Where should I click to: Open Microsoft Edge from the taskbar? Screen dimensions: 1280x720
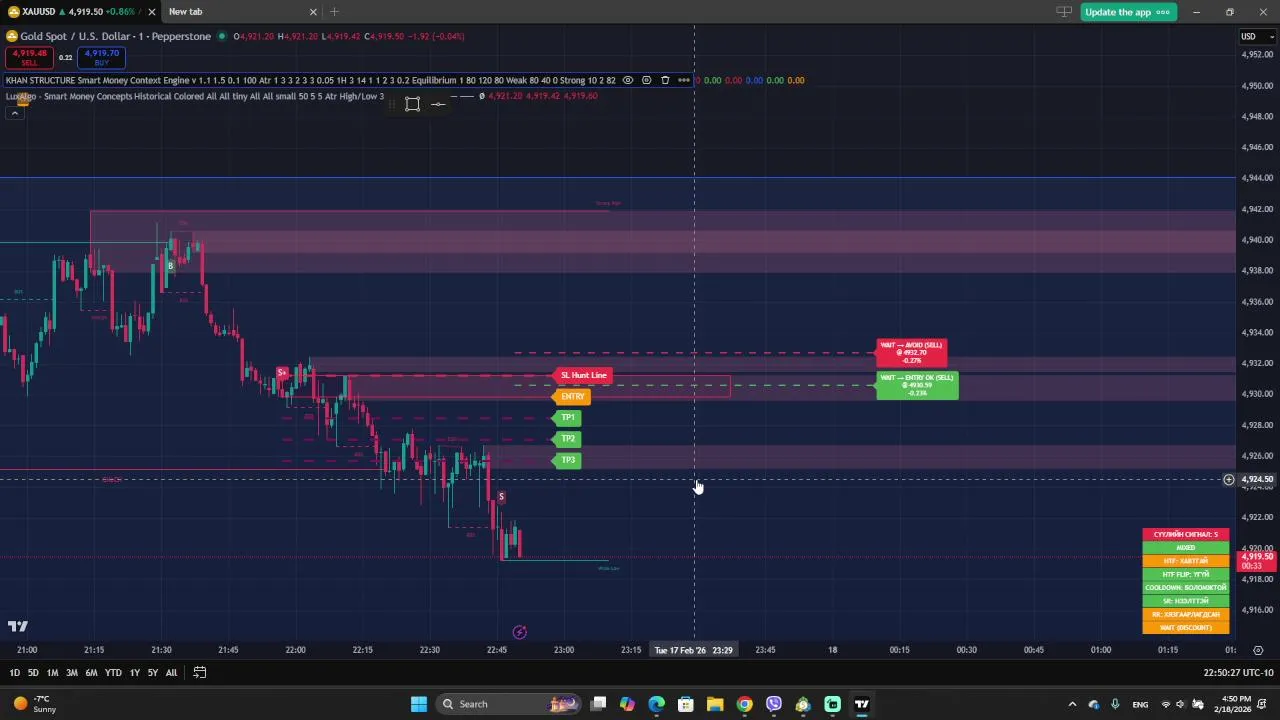click(656, 704)
